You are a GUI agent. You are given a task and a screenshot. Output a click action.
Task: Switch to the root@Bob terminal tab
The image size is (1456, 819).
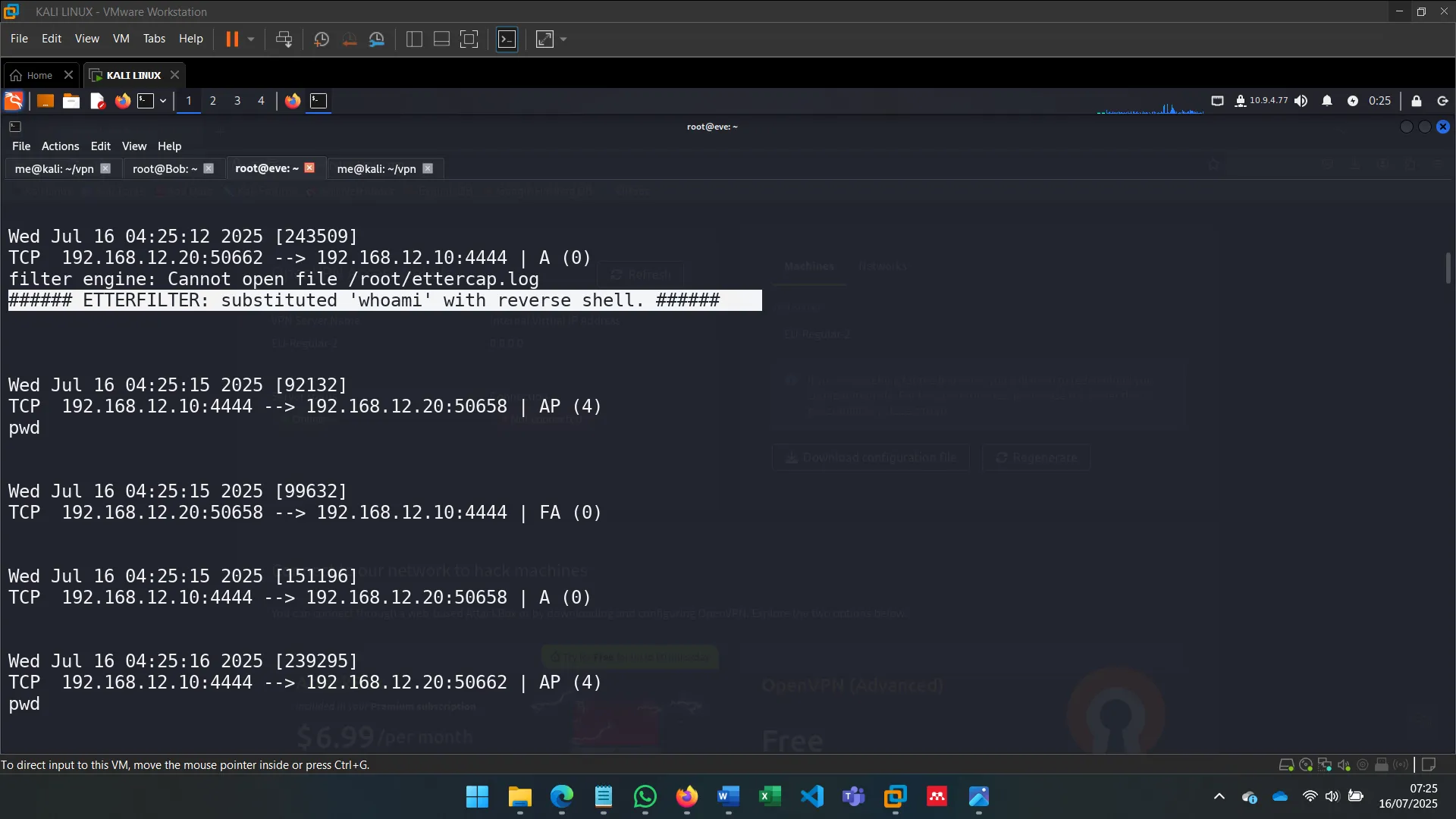164,168
